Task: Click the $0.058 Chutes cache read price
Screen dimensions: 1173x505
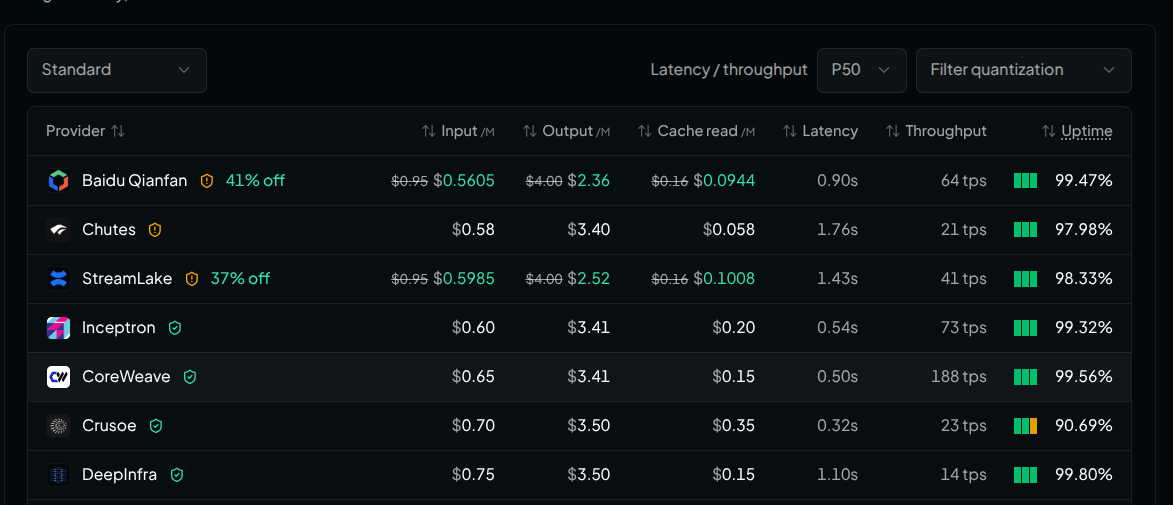Action: pyautogui.click(x=729, y=230)
